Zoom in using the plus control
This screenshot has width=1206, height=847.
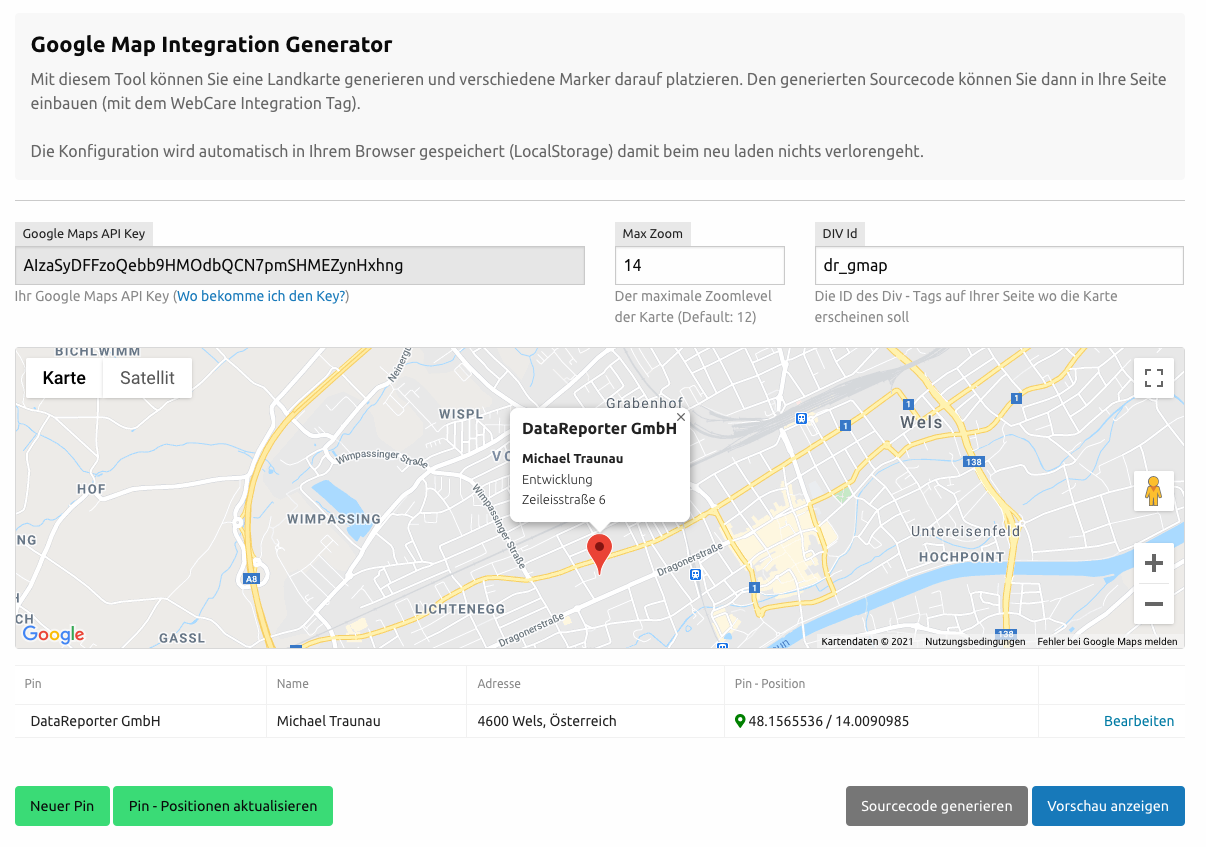click(x=1153, y=563)
